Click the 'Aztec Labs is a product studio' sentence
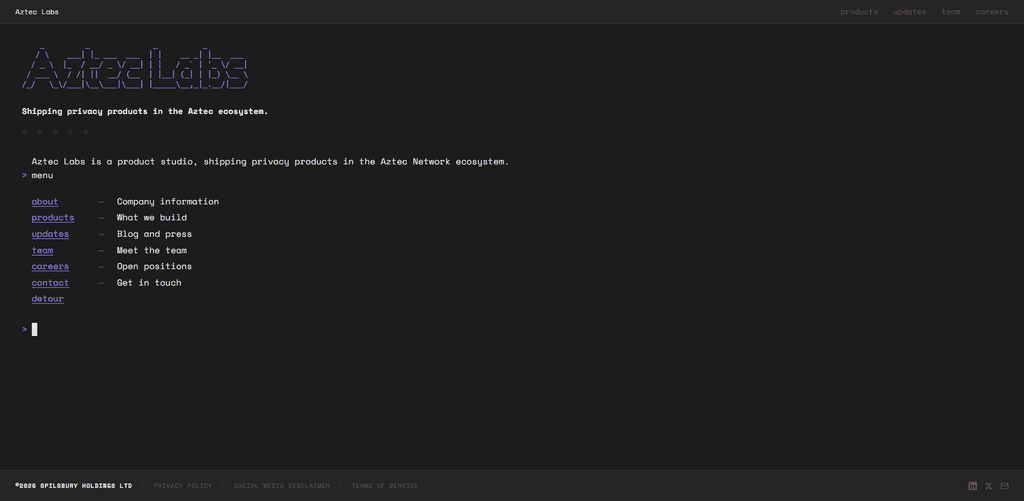The width and height of the screenshot is (1024, 501). coord(270,161)
